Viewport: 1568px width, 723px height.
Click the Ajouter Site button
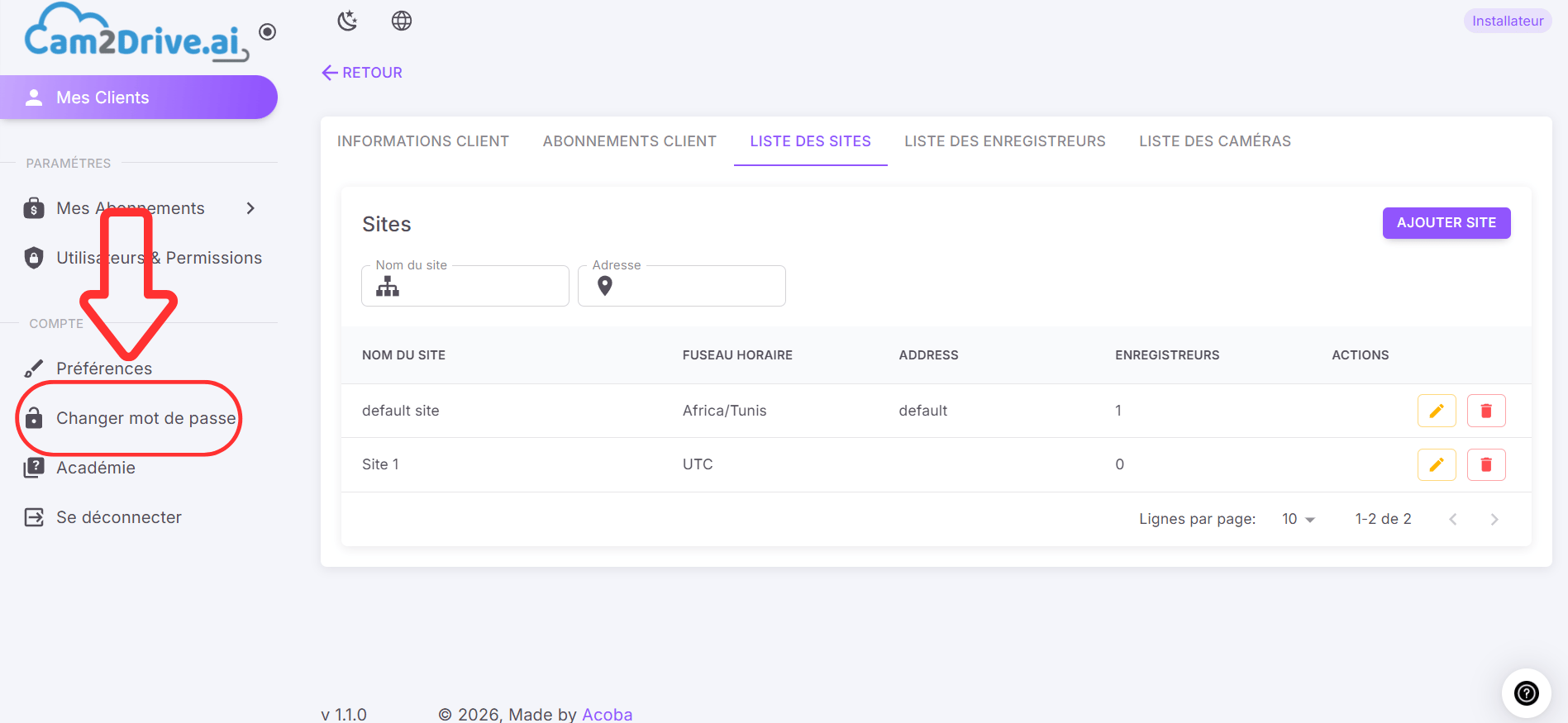tap(1446, 223)
